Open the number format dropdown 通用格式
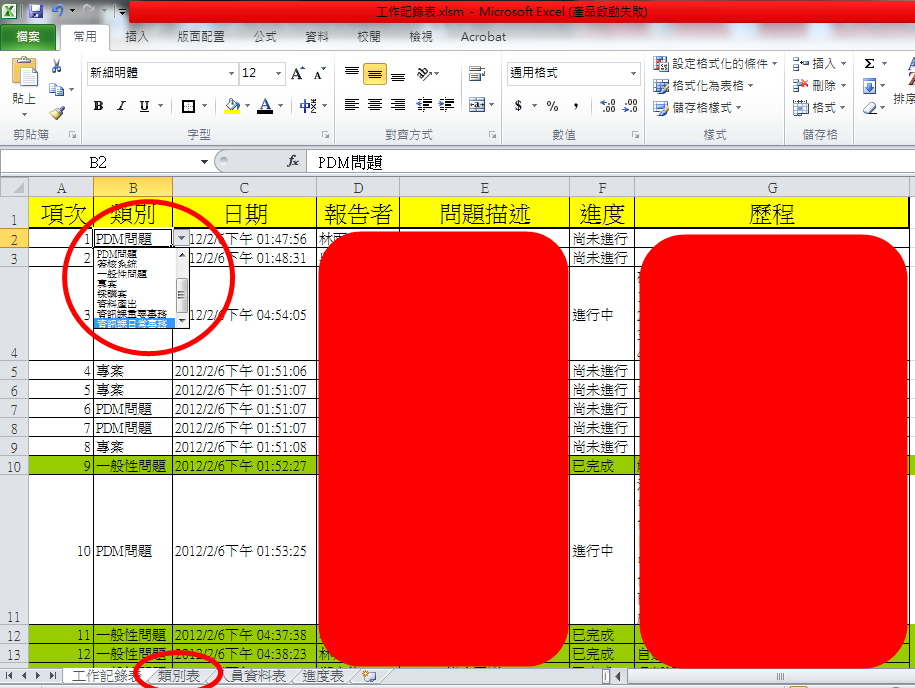The width and height of the screenshot is (915, 688). click(x=633, y=73)
